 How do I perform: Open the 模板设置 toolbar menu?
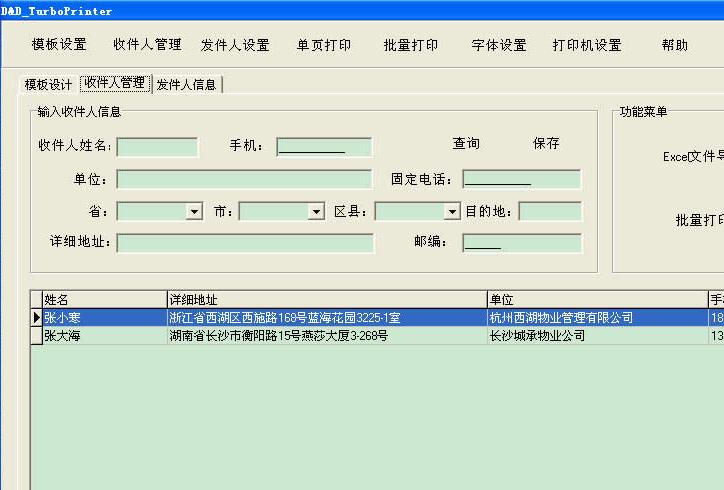[59, 45]
